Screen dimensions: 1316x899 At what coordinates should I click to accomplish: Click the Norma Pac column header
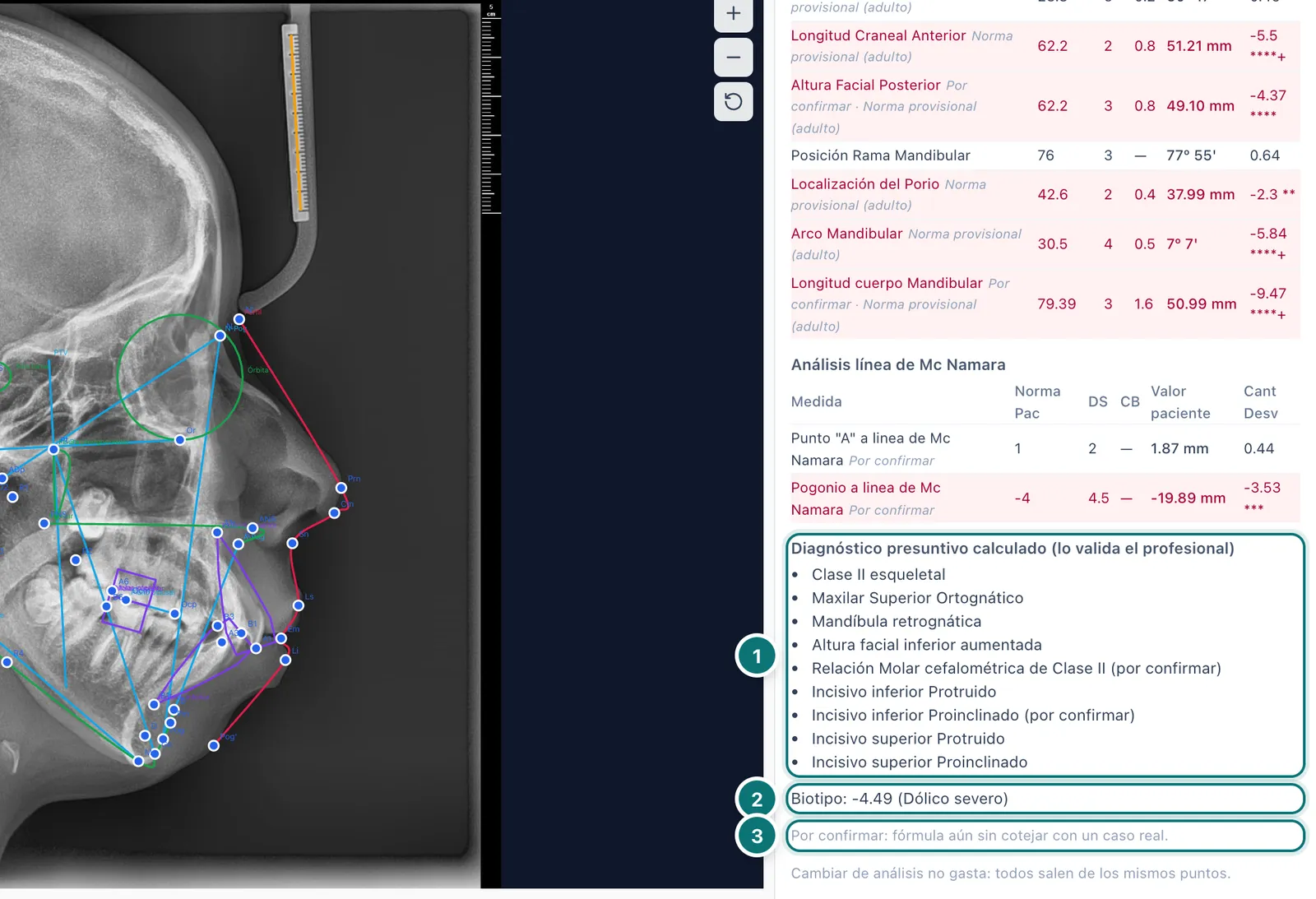(1037, 402)
